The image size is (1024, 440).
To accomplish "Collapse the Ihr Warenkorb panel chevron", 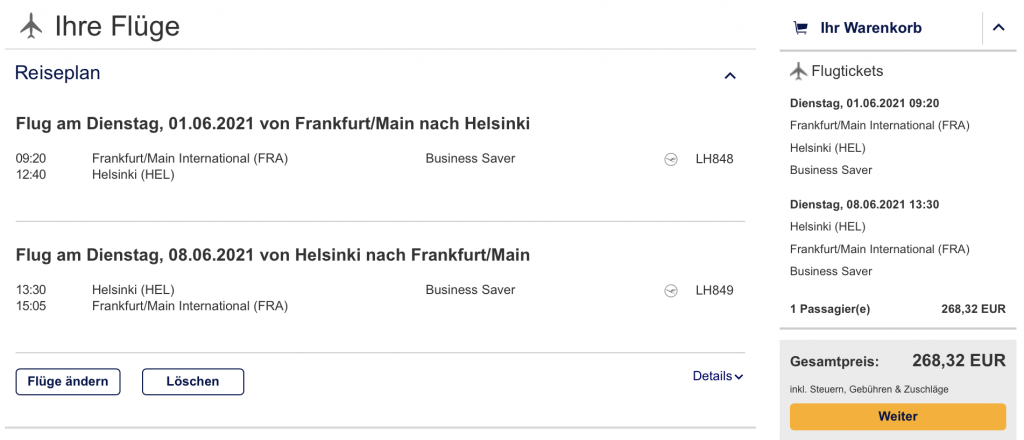I will pos(998,28).
